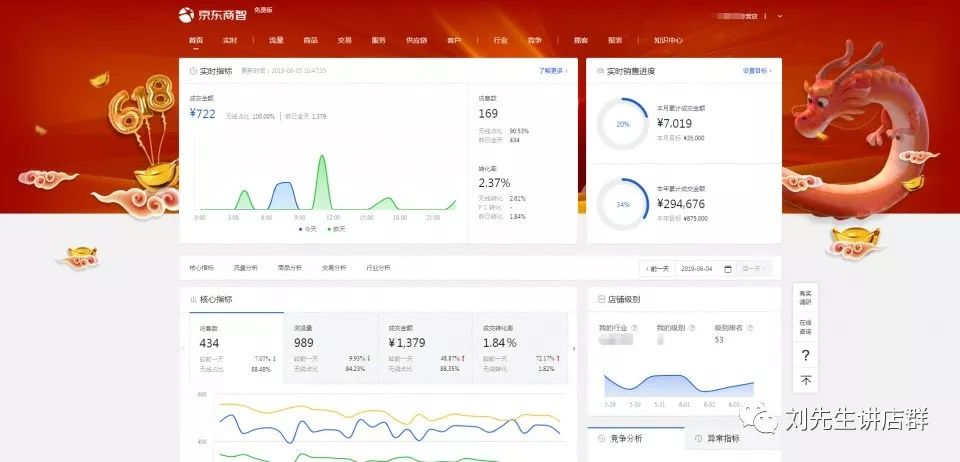Select the ¥722 成交金额 value
The image size is (960, 462).
(203, 114)
